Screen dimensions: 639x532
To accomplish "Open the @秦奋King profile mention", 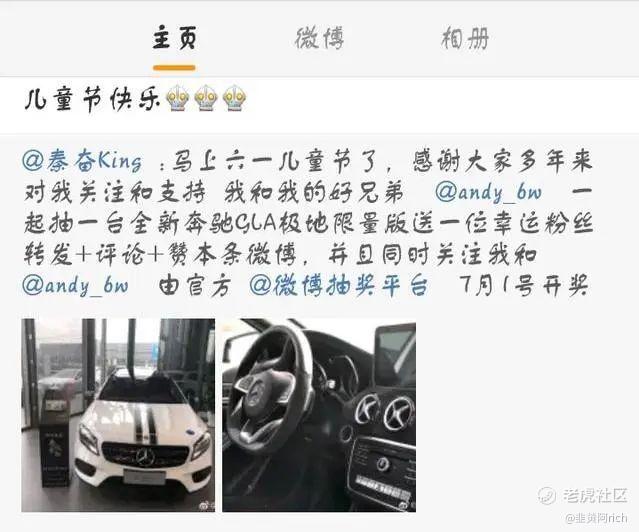I will (x=82, y=161).
